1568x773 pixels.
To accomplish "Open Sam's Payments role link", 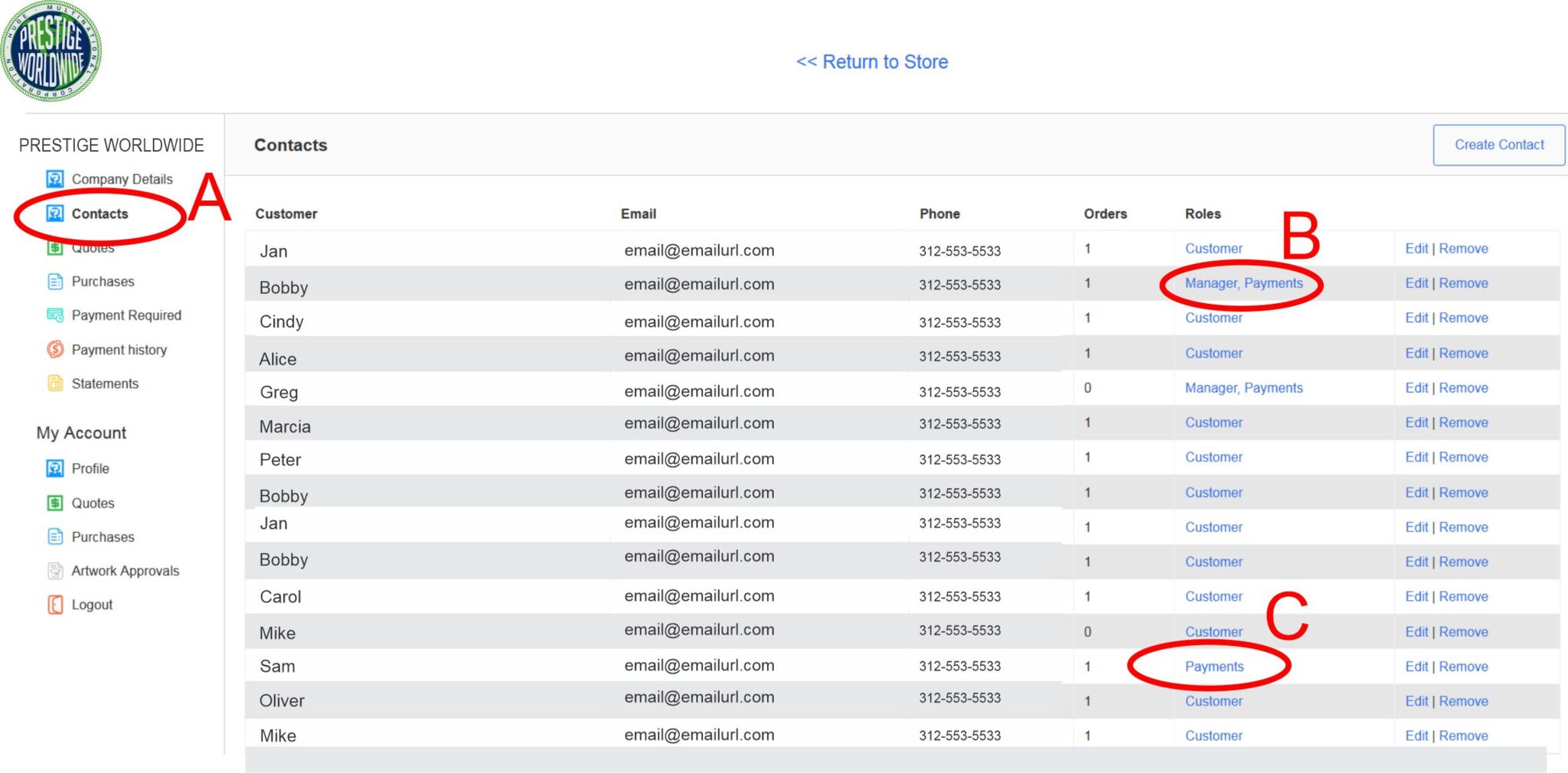I will pos(1214,667).
